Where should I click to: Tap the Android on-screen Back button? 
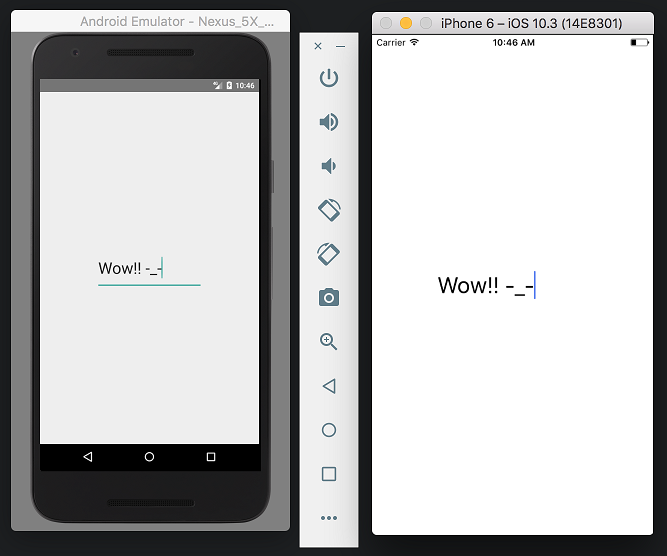pos(88,457)
